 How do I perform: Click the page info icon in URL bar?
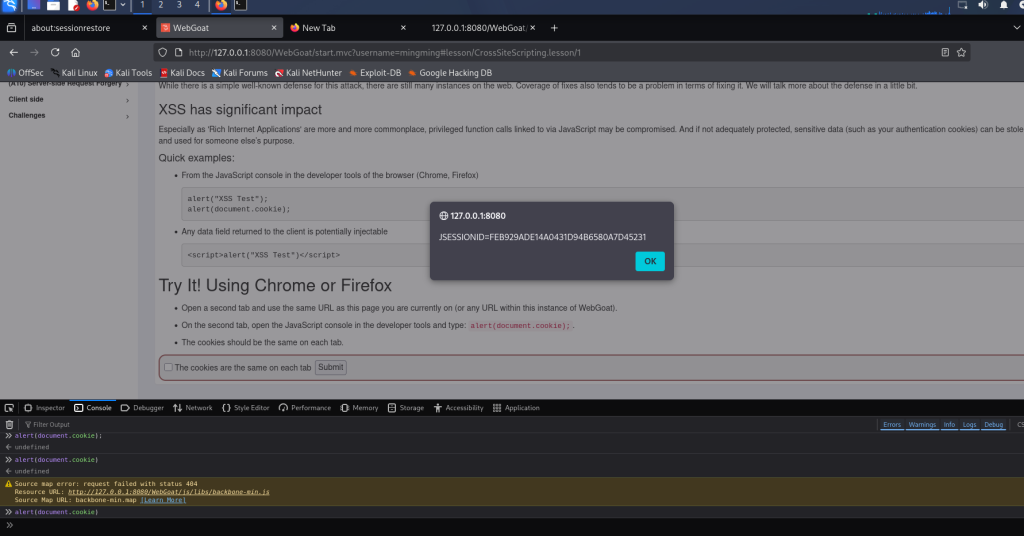pos(178,52)
